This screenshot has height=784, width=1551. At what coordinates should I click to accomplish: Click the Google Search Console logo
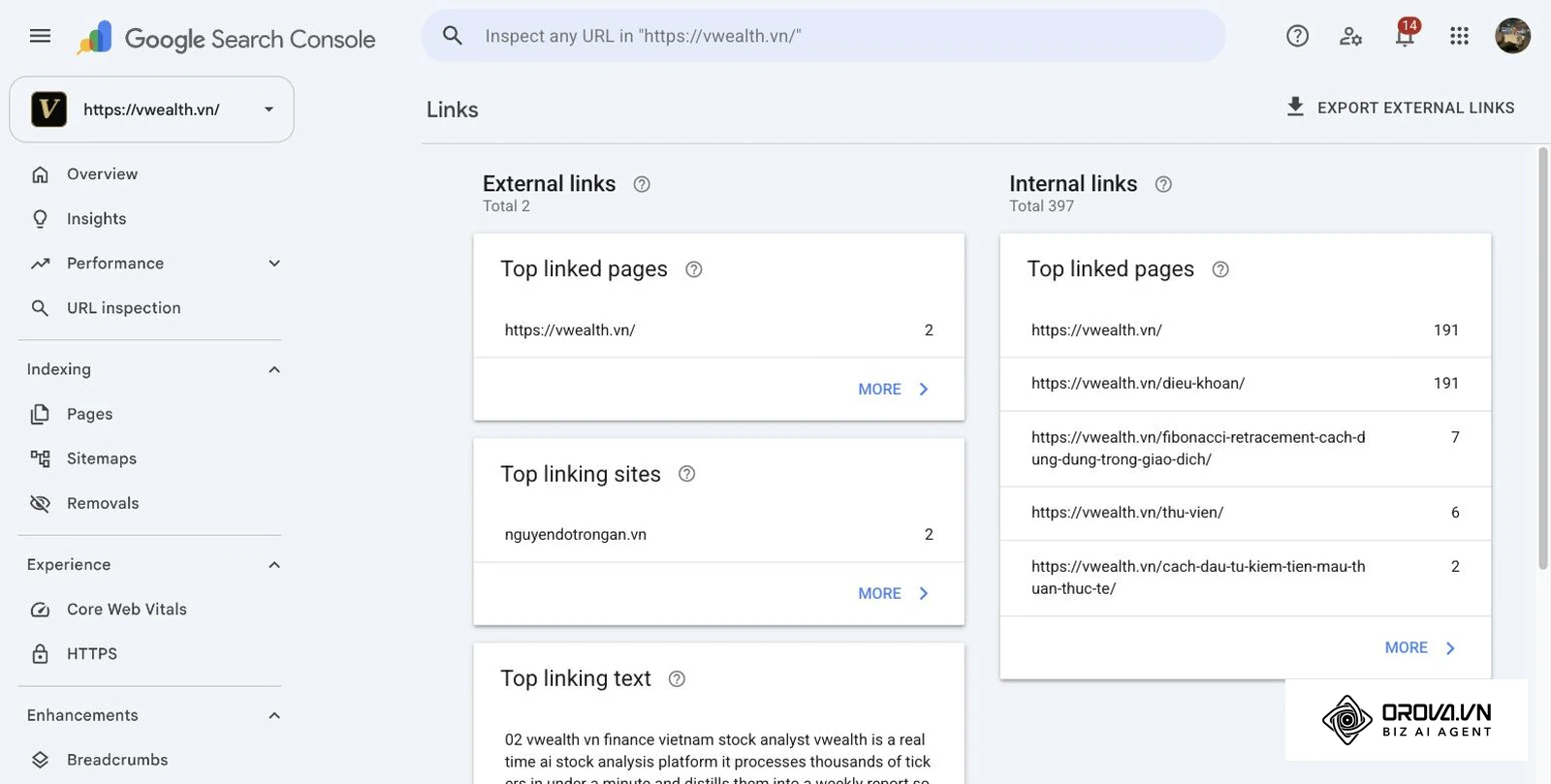pos(226,39)
